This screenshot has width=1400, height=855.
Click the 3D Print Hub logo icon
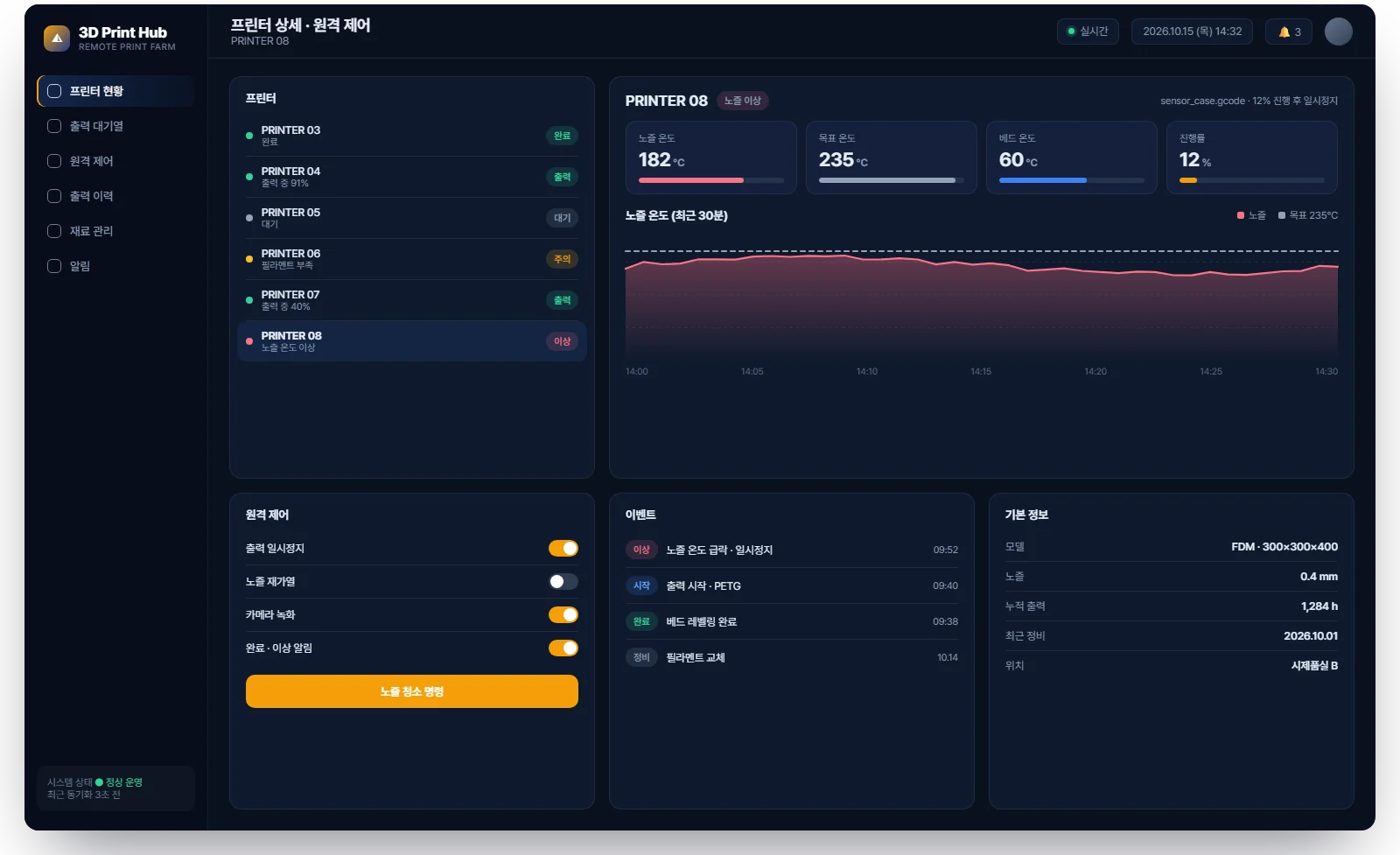(57, 39)
